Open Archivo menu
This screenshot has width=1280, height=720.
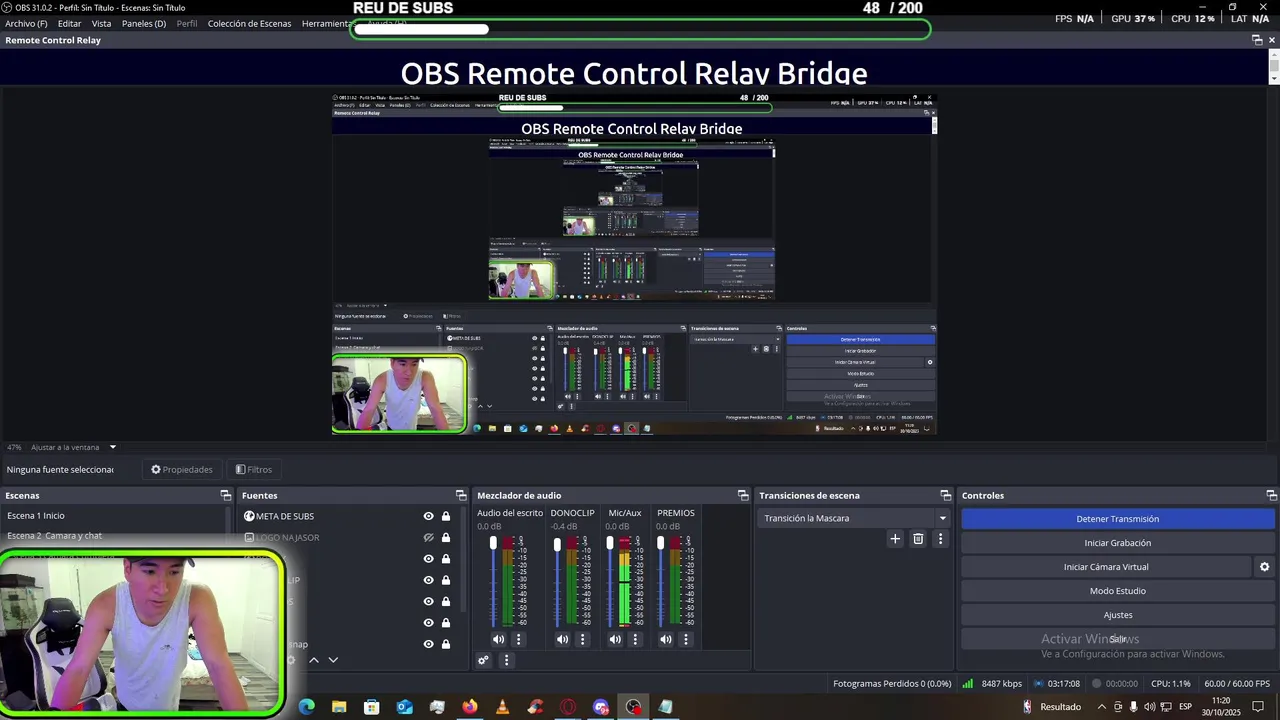click(26, 23)
